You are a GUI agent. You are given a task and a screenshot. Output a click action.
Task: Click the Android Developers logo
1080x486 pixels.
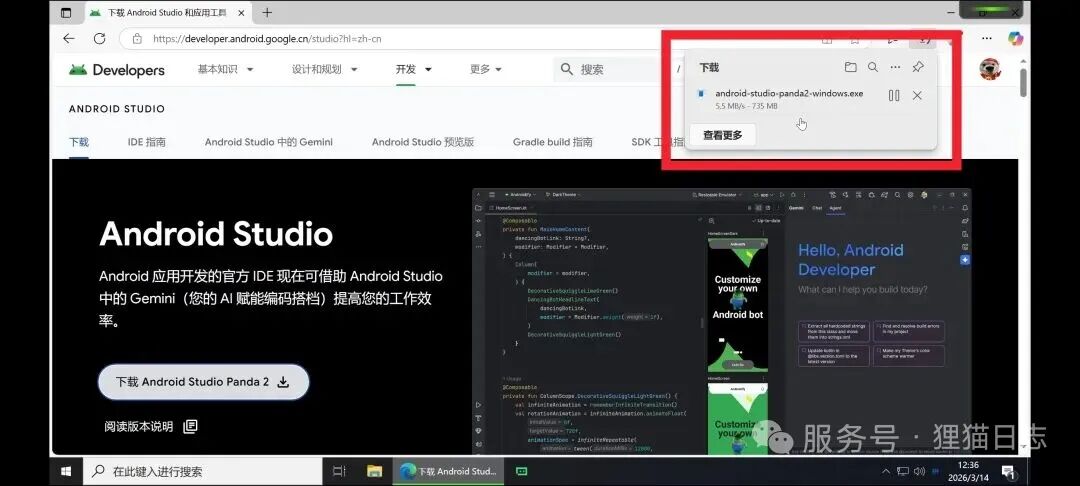116,70
